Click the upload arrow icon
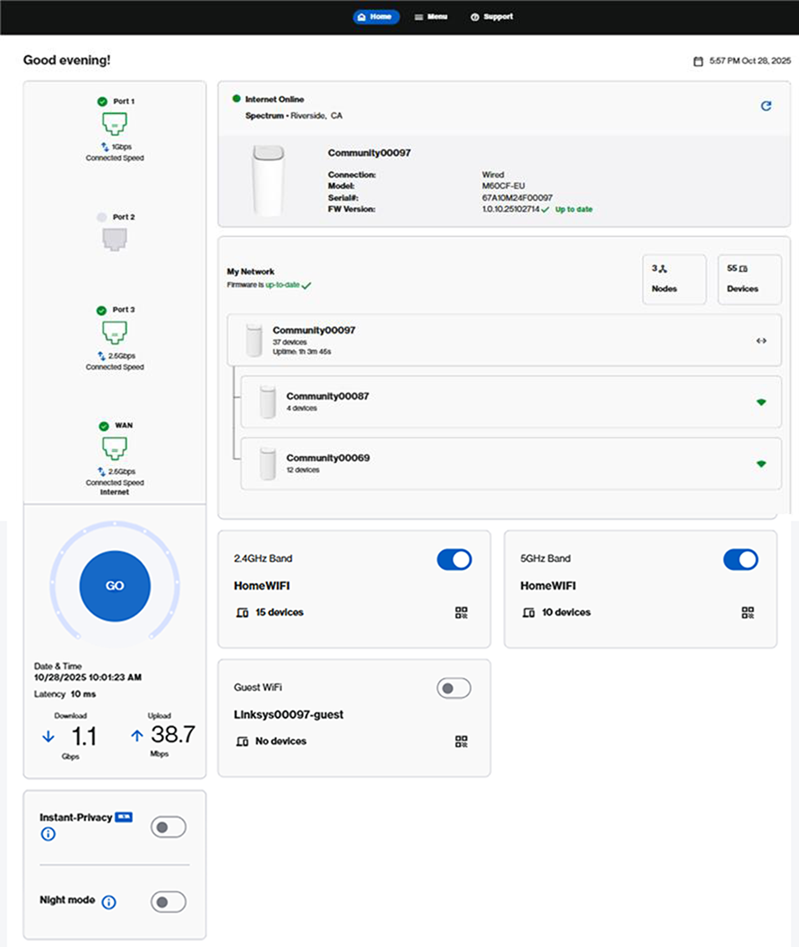The image size is (799, 947). (x=137, y=735)
